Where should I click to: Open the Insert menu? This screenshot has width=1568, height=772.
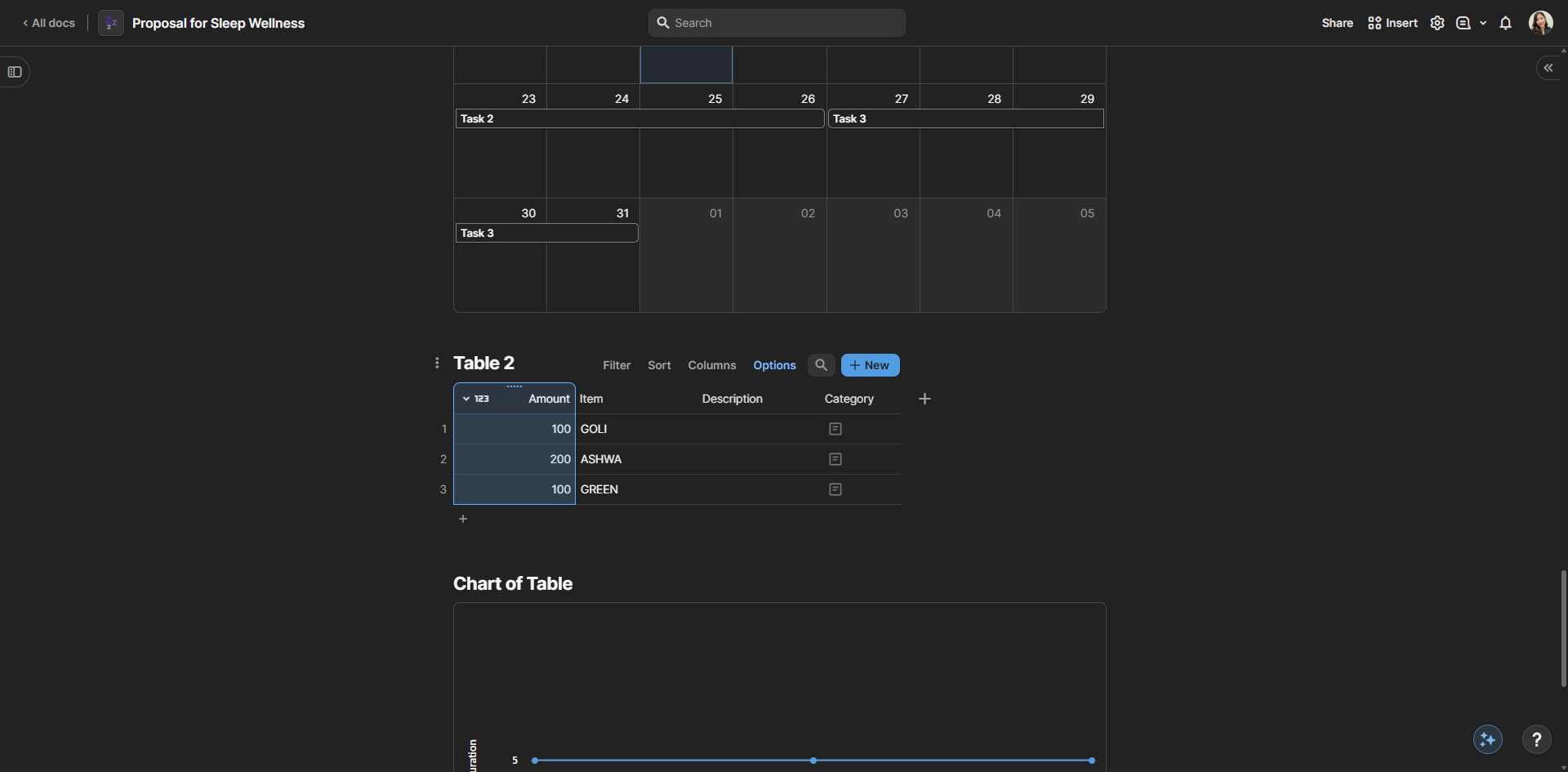click(1393, 23)
